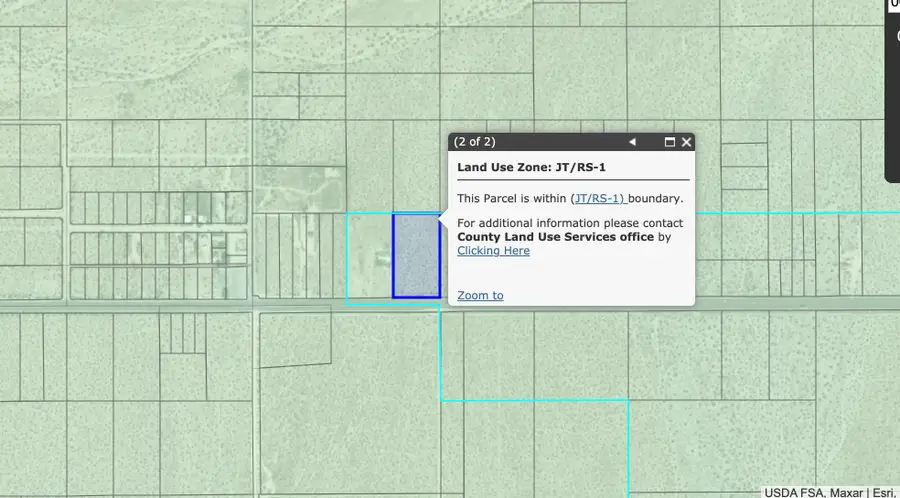Click the Maxar attribution text
This screenshot has height=498, width=900.
845,492
